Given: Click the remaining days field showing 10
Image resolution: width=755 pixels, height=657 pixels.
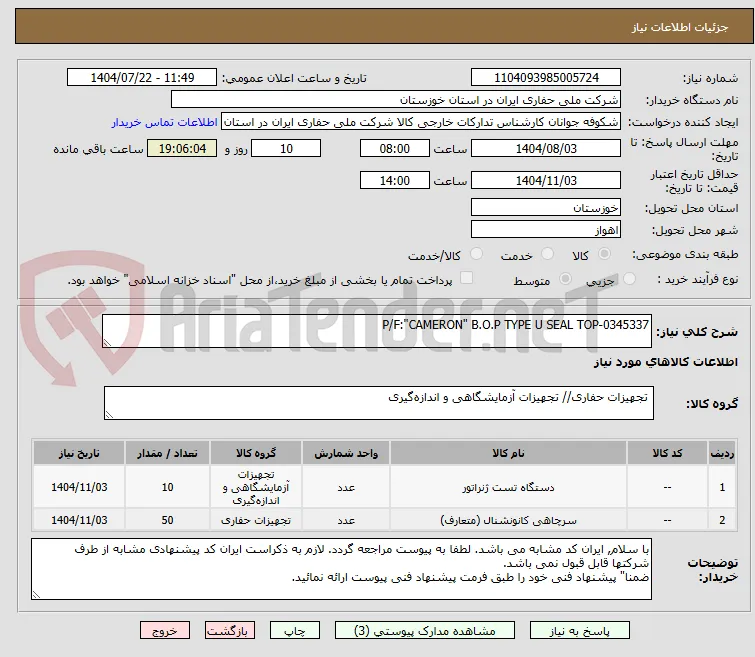Looking at the screenshot, I should point(286,148).
